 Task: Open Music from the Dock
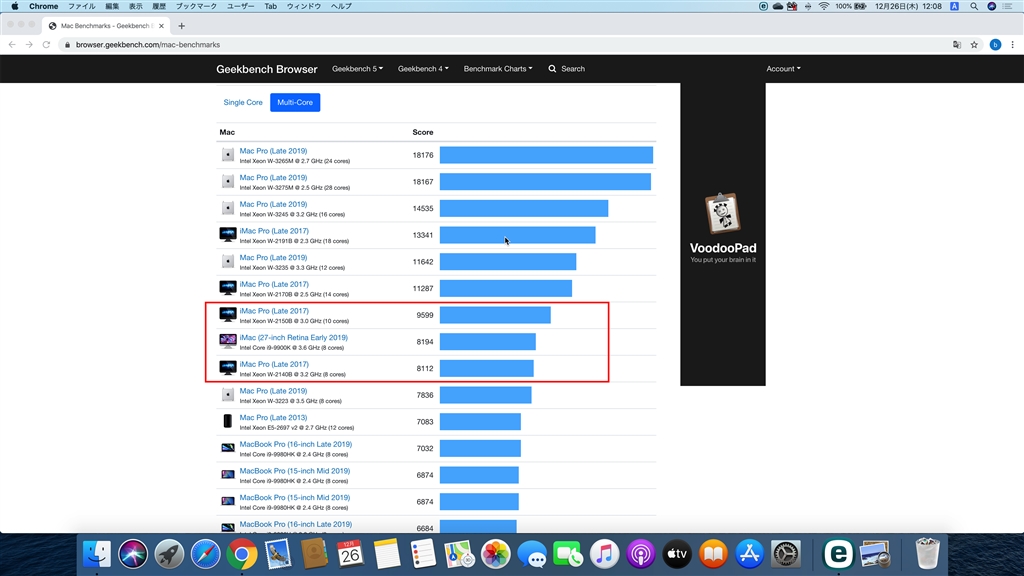pyautogui.click(x=604, y=554)
